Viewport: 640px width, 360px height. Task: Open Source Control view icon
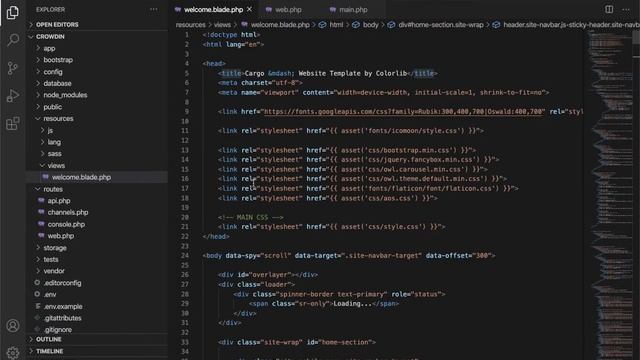click(x=13, y=68)
